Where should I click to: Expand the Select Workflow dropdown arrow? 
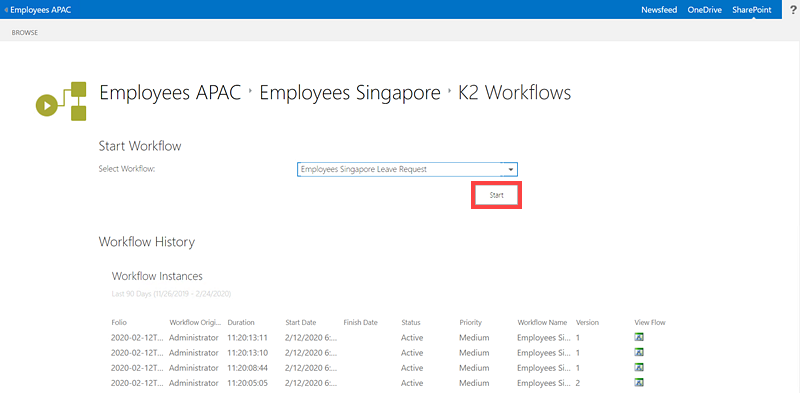click(510, 169)
